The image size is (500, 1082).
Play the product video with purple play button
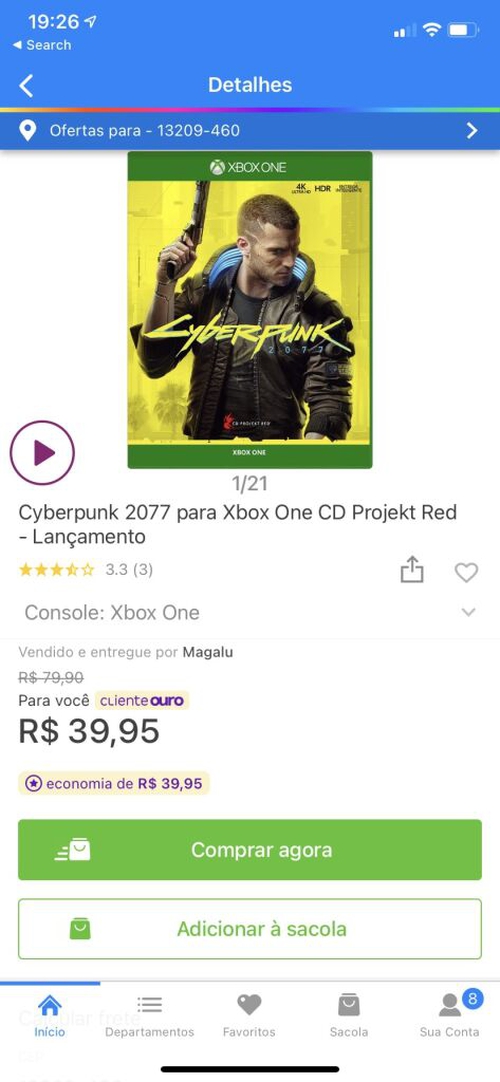tap(42, 453)
